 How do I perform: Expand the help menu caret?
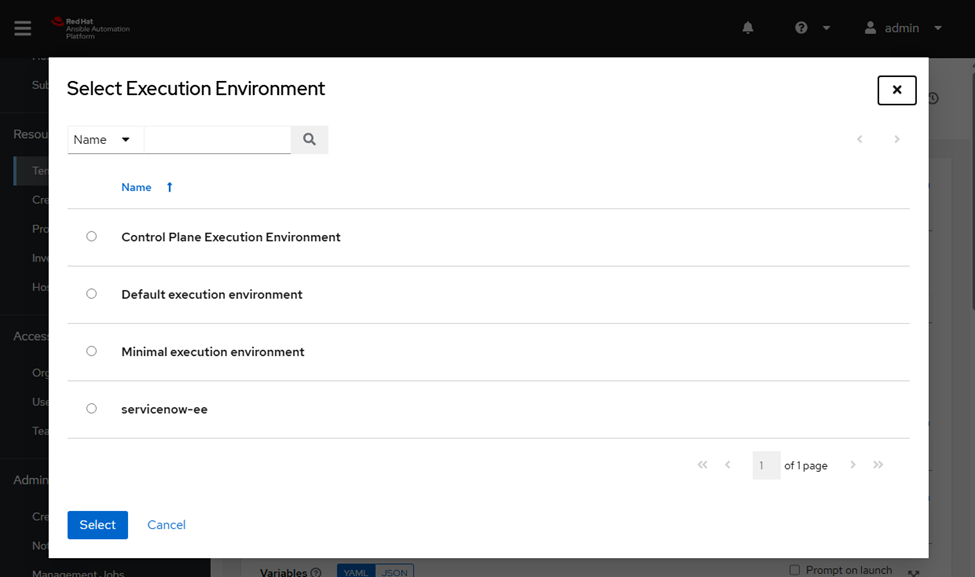point(824,28)
